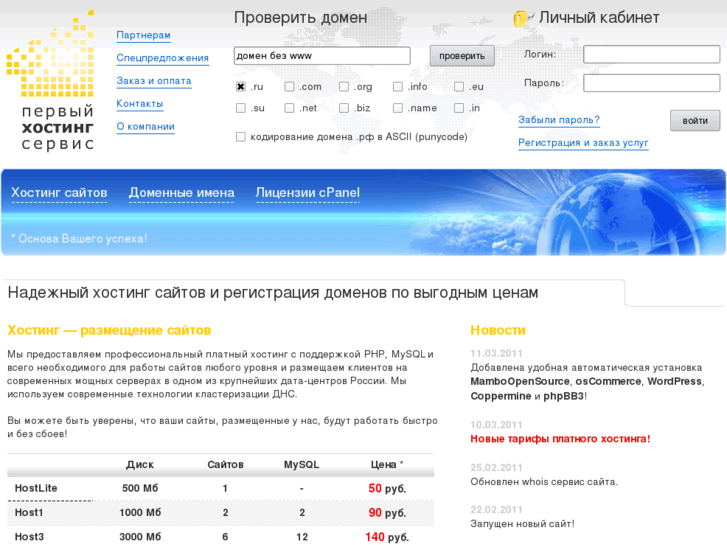
Task: Enable the .su domain checkbox
Action: pos(241,108)
